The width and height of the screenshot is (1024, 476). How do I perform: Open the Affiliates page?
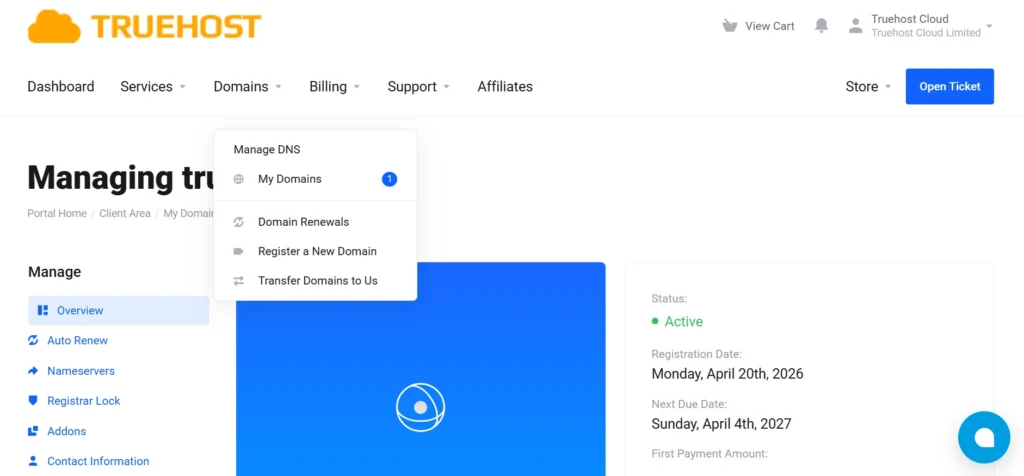click(505, 86)
